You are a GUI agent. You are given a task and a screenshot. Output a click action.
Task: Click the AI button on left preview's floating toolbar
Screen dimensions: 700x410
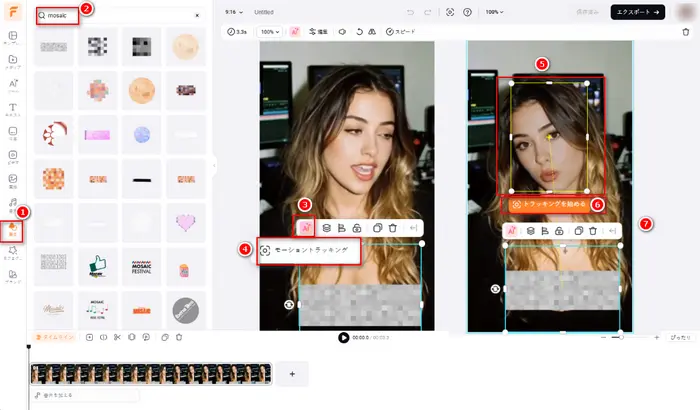coord(306,228)
